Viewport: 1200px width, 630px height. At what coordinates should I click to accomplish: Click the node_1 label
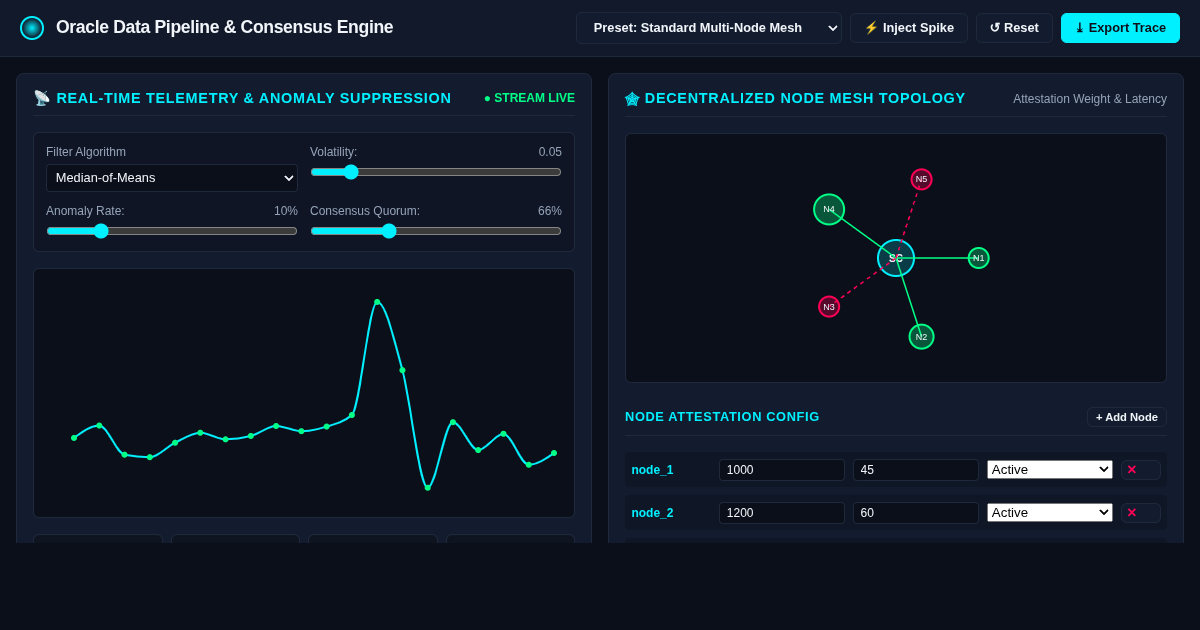tap(652, 470)
